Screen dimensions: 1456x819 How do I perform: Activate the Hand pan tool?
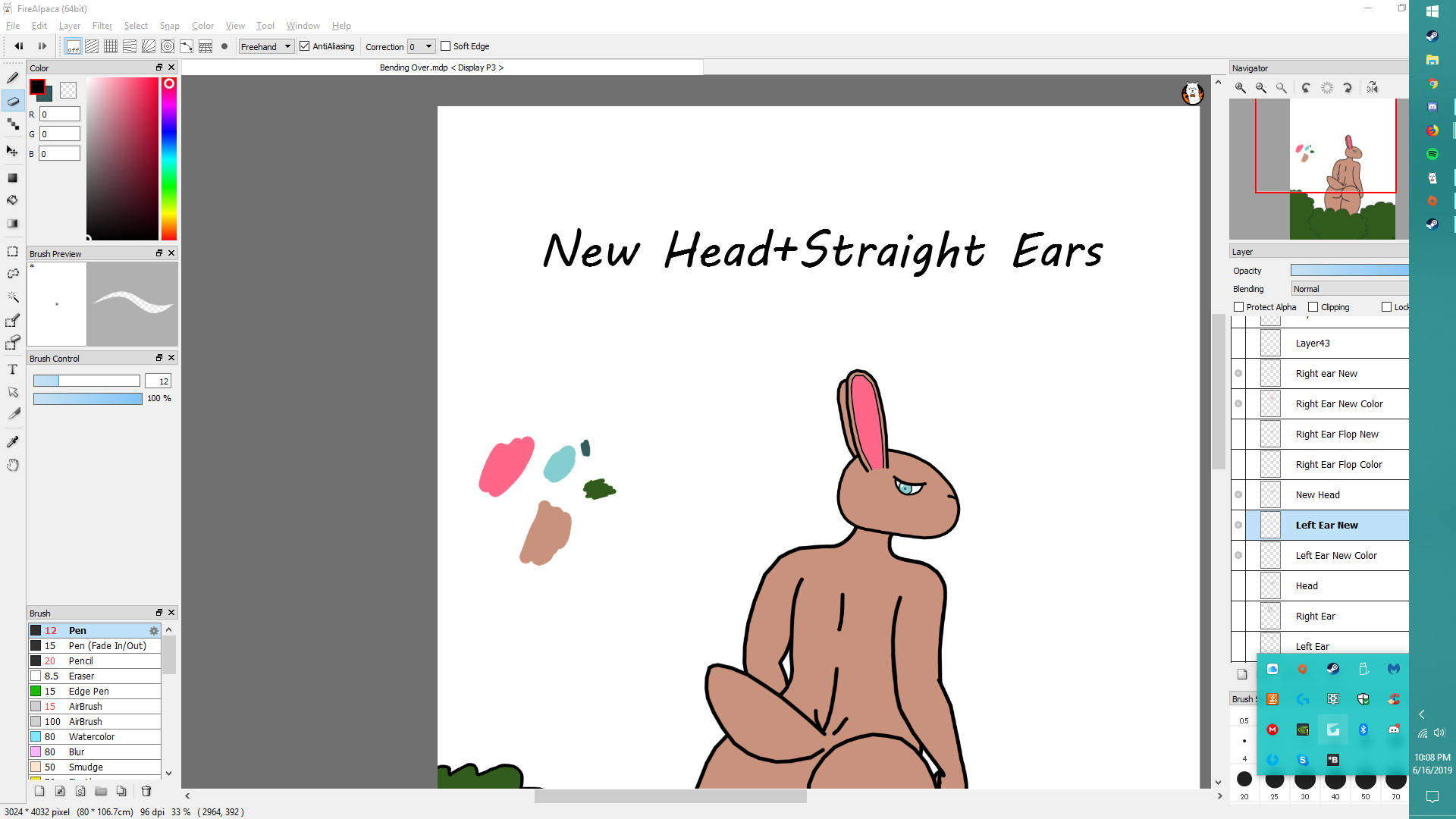13,465
